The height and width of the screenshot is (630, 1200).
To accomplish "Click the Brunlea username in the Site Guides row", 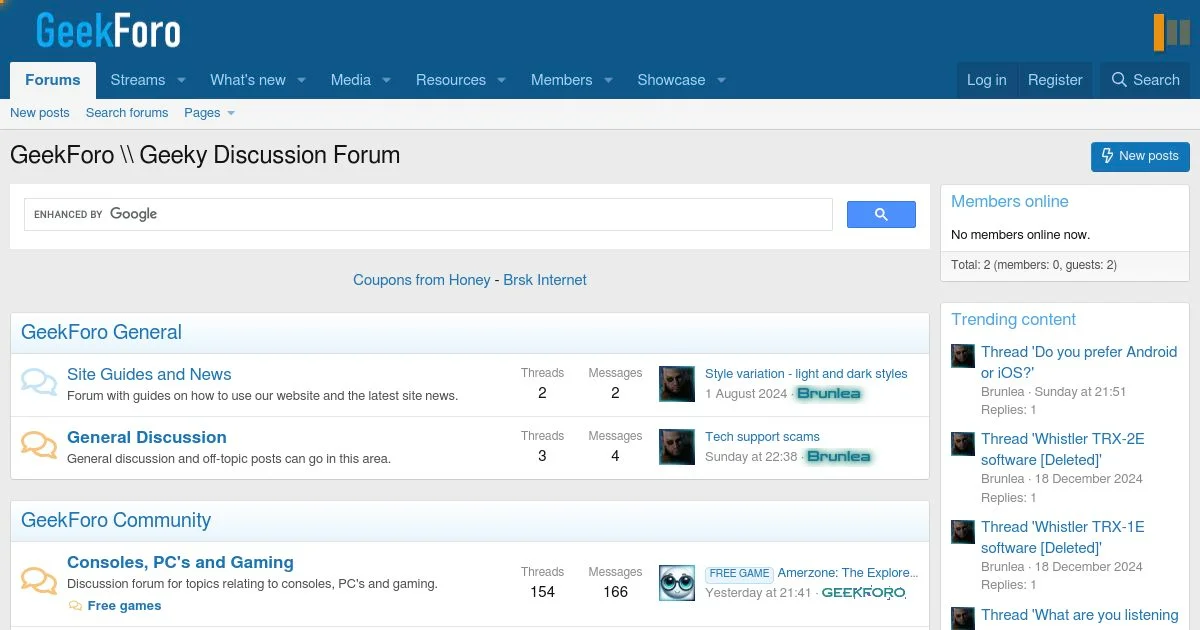I will pyautogui.click(x=829, y=394).
